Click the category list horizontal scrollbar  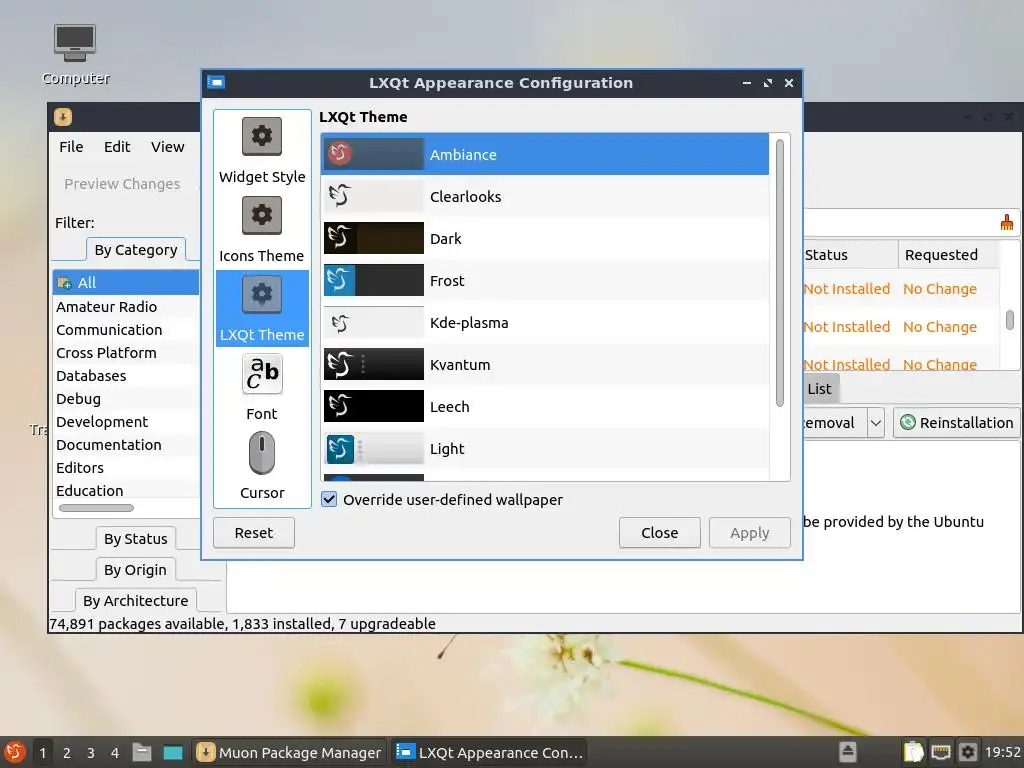click(x=96, y=508)
